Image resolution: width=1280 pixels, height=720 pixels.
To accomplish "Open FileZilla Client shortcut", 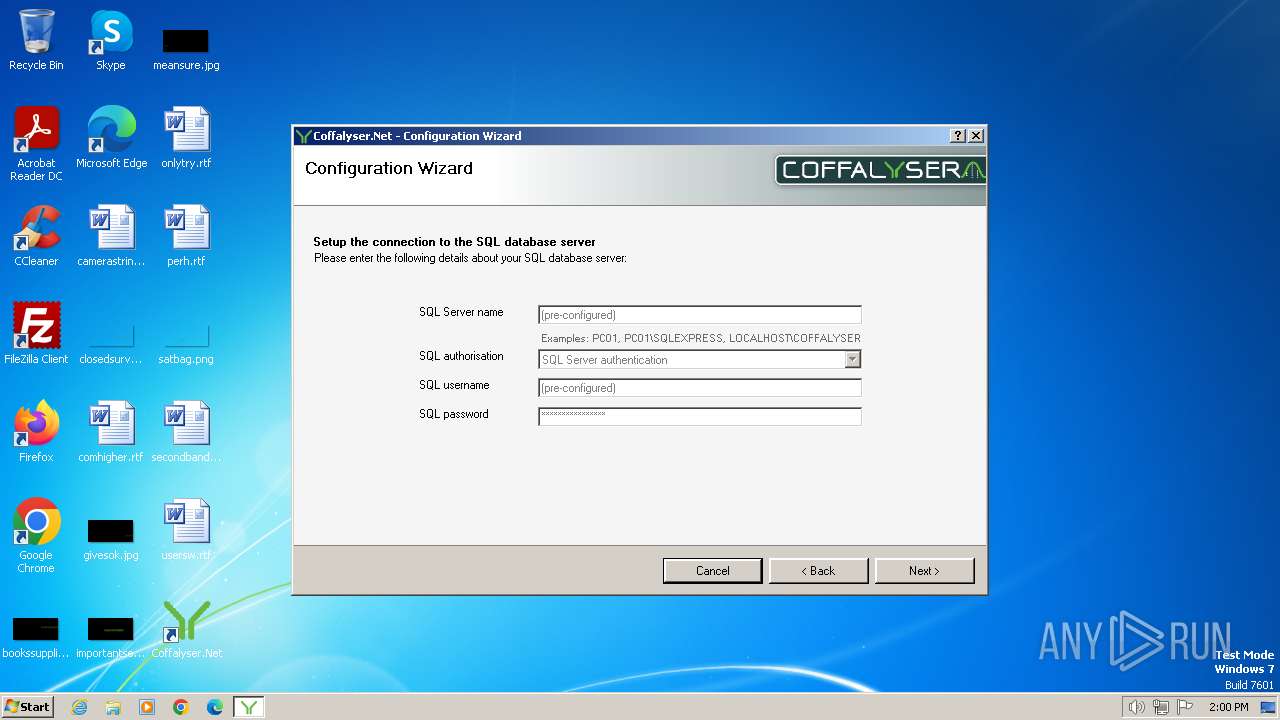I will pyautogui.click(x=36, y=333).
